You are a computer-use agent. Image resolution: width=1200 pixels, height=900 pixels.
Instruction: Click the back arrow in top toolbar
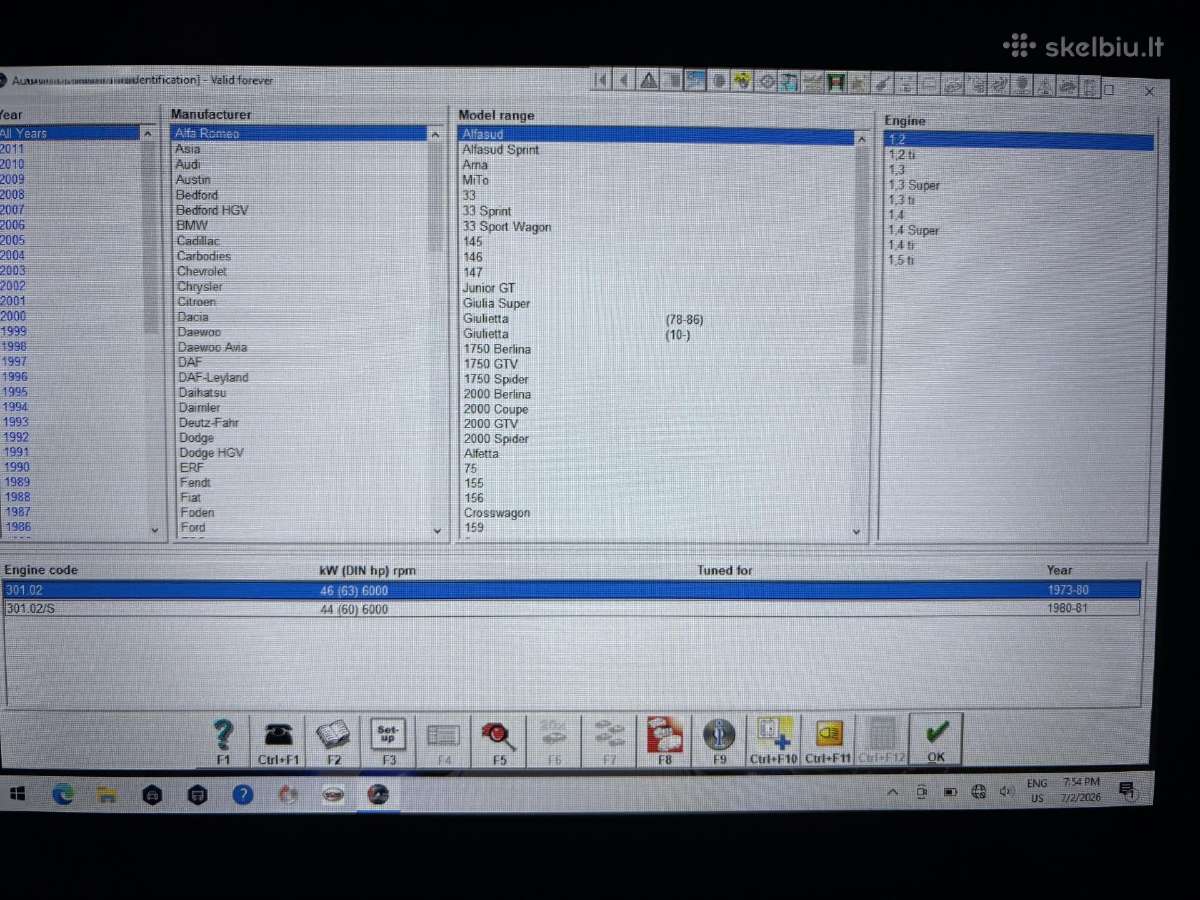[x=625, y=80]
